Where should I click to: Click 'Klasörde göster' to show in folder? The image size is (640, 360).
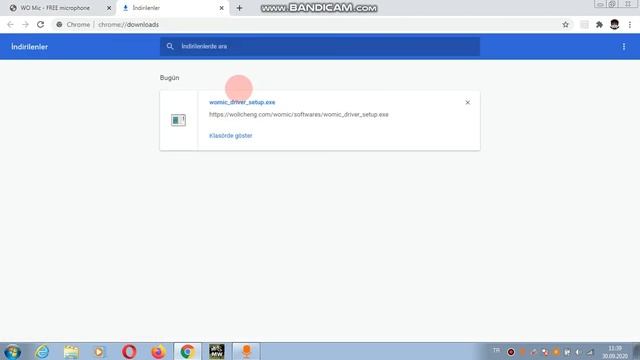(x=231, y=136)
